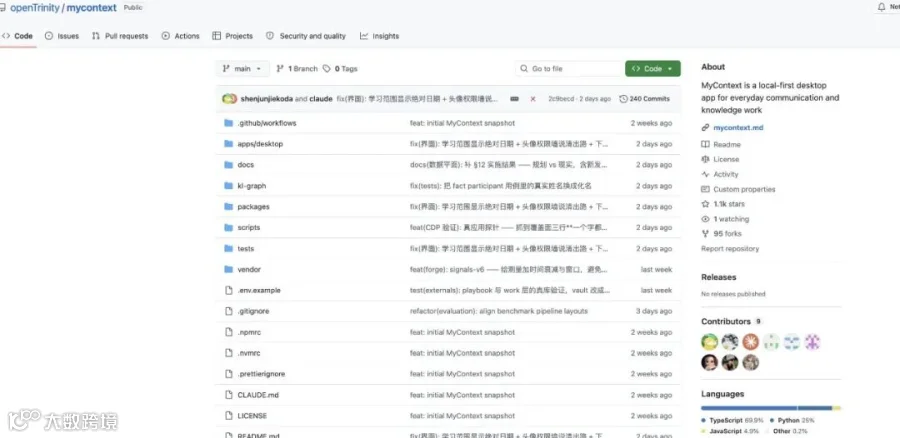Image resolution: width=900 pixels, height=438 pixels.
Task: Open the .npmrc file
Action: [249, 332]
